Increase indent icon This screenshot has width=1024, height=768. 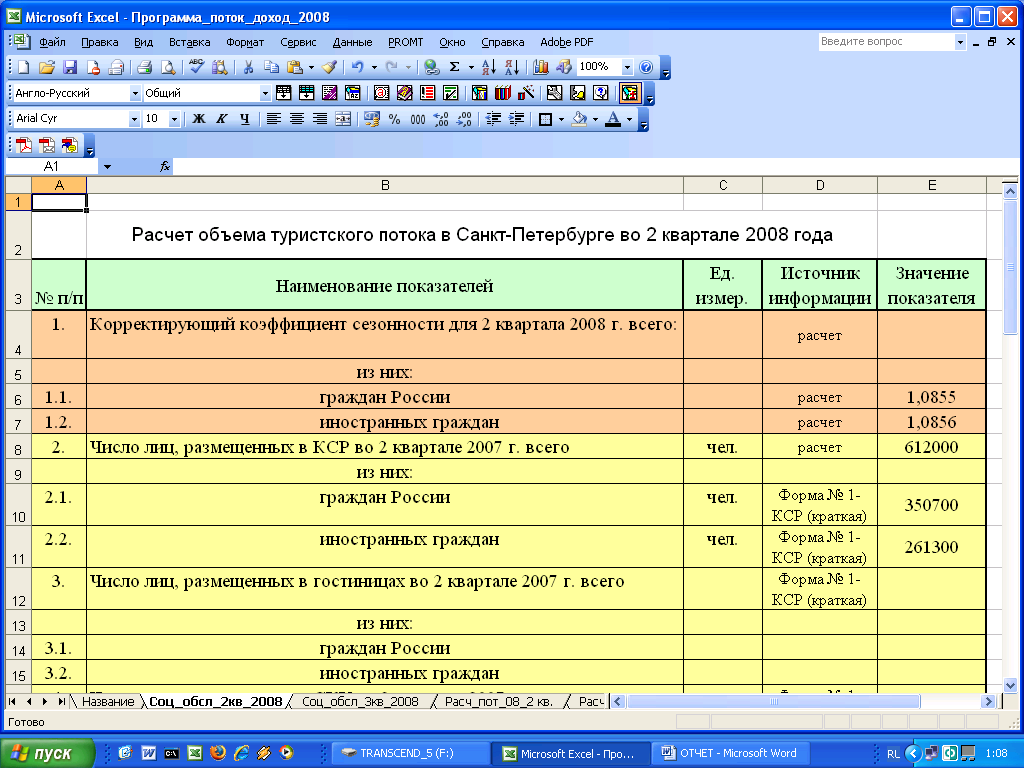coord(516,119)
